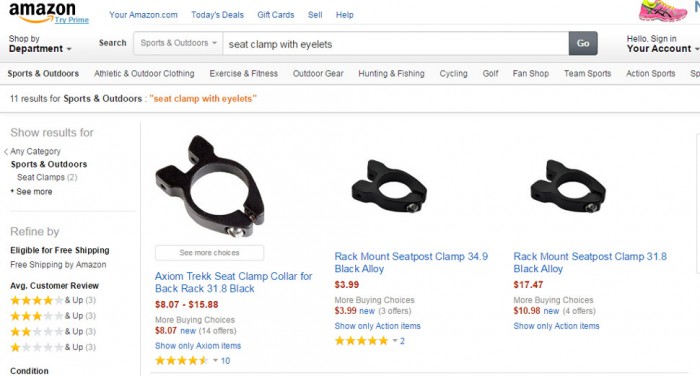Open Today's Deals link
Screen dimensions: 700x376
[217, 15]
